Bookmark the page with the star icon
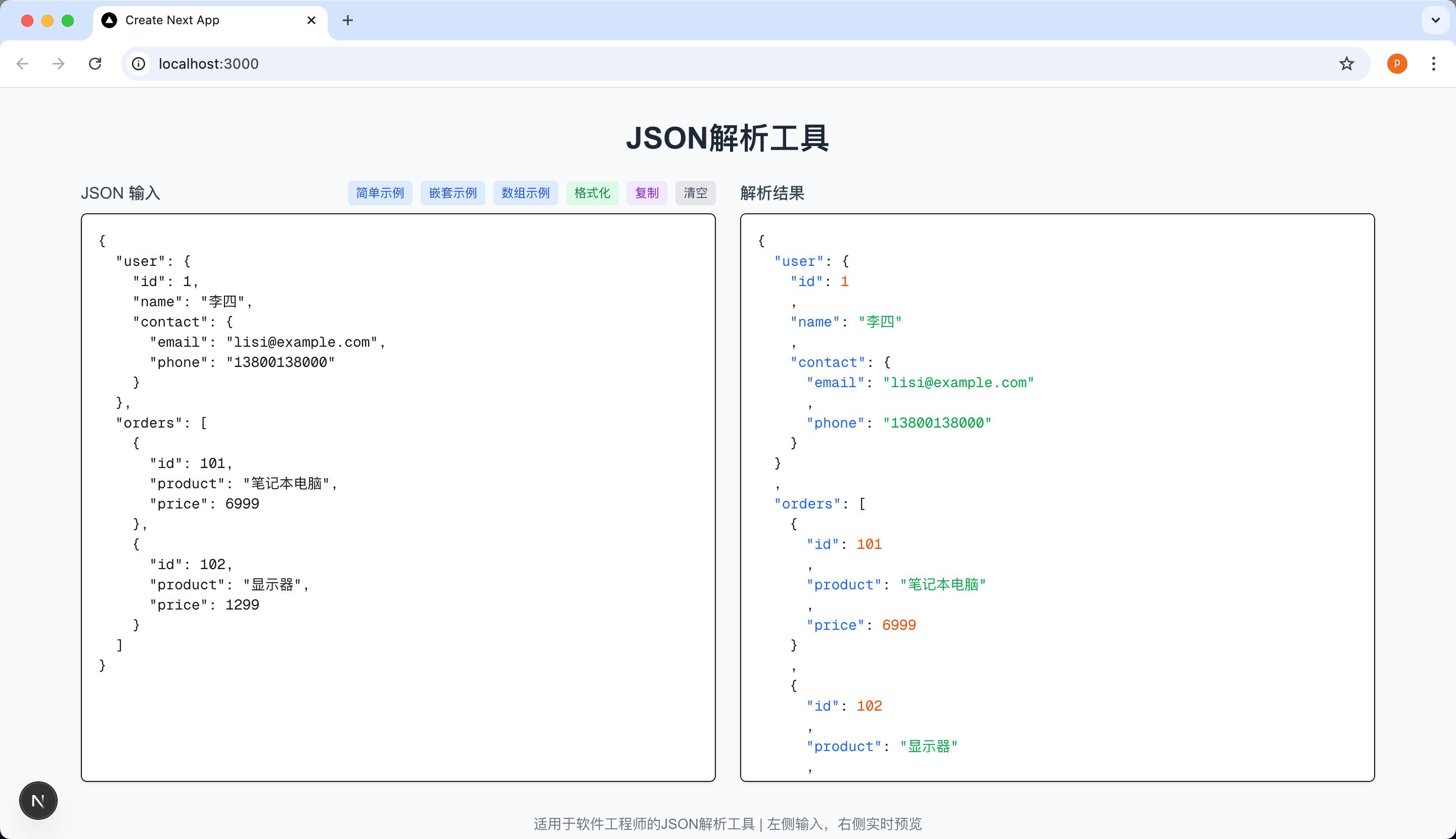Viewport: 1456px width, 839px height. click(1346, 63)
